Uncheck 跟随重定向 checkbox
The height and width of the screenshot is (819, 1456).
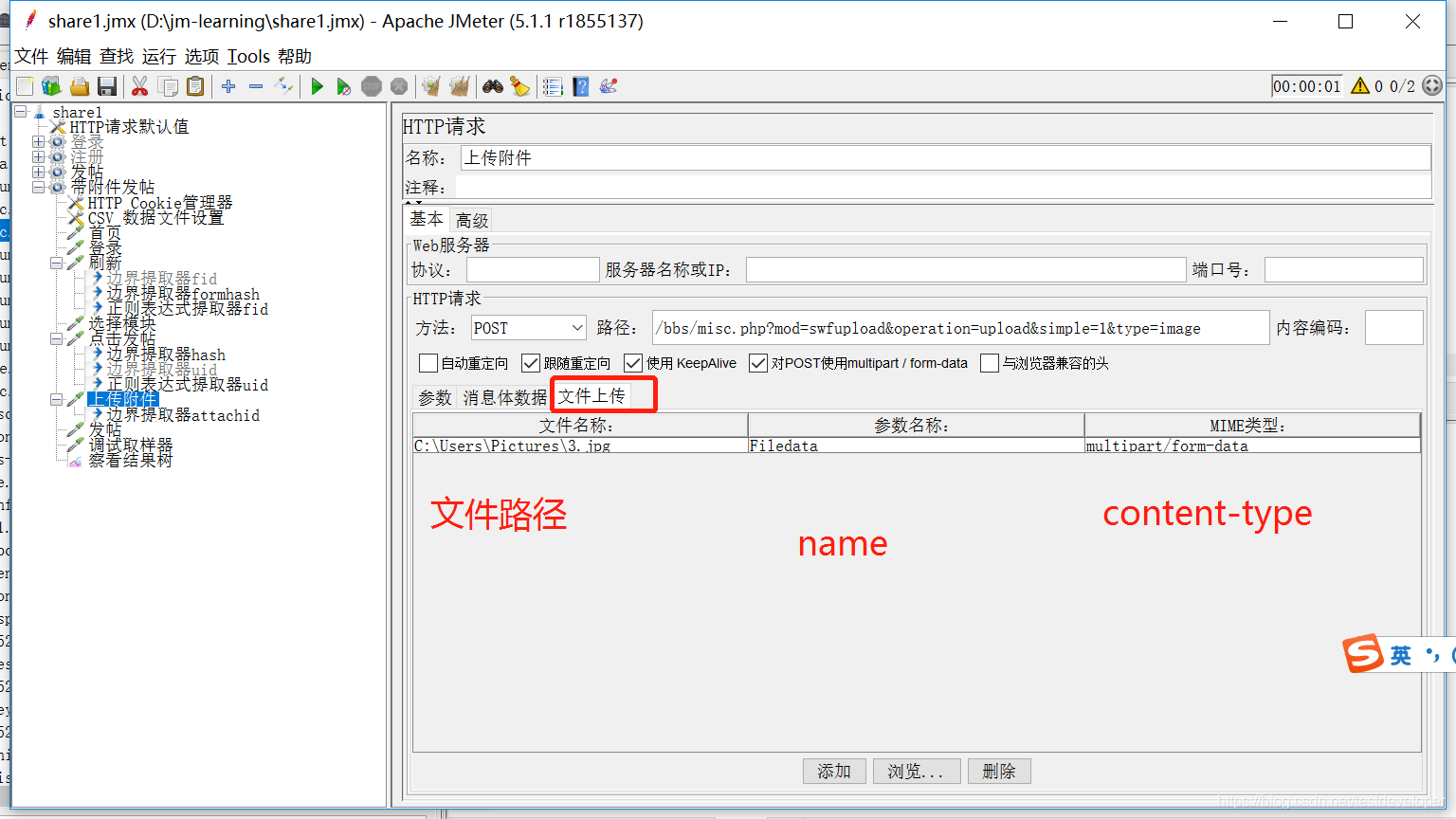(x=531, y=363)
